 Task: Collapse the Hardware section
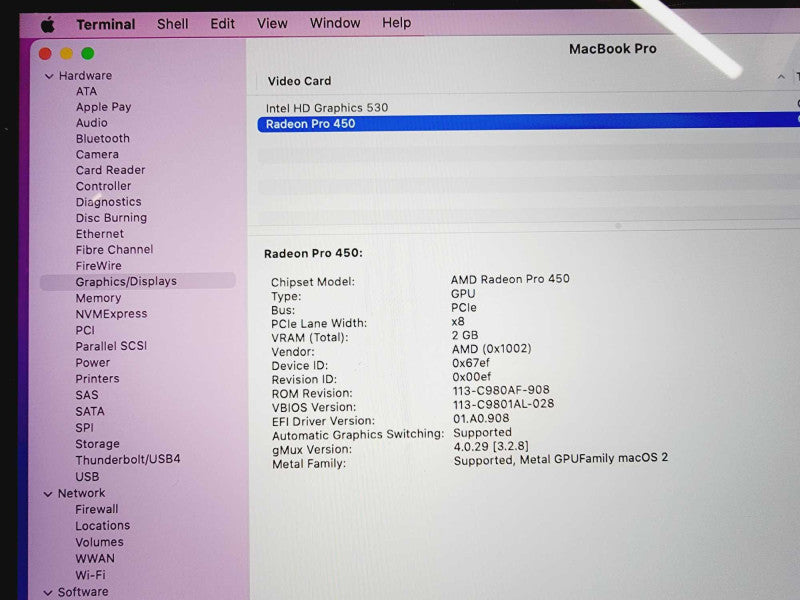point(49,76)
